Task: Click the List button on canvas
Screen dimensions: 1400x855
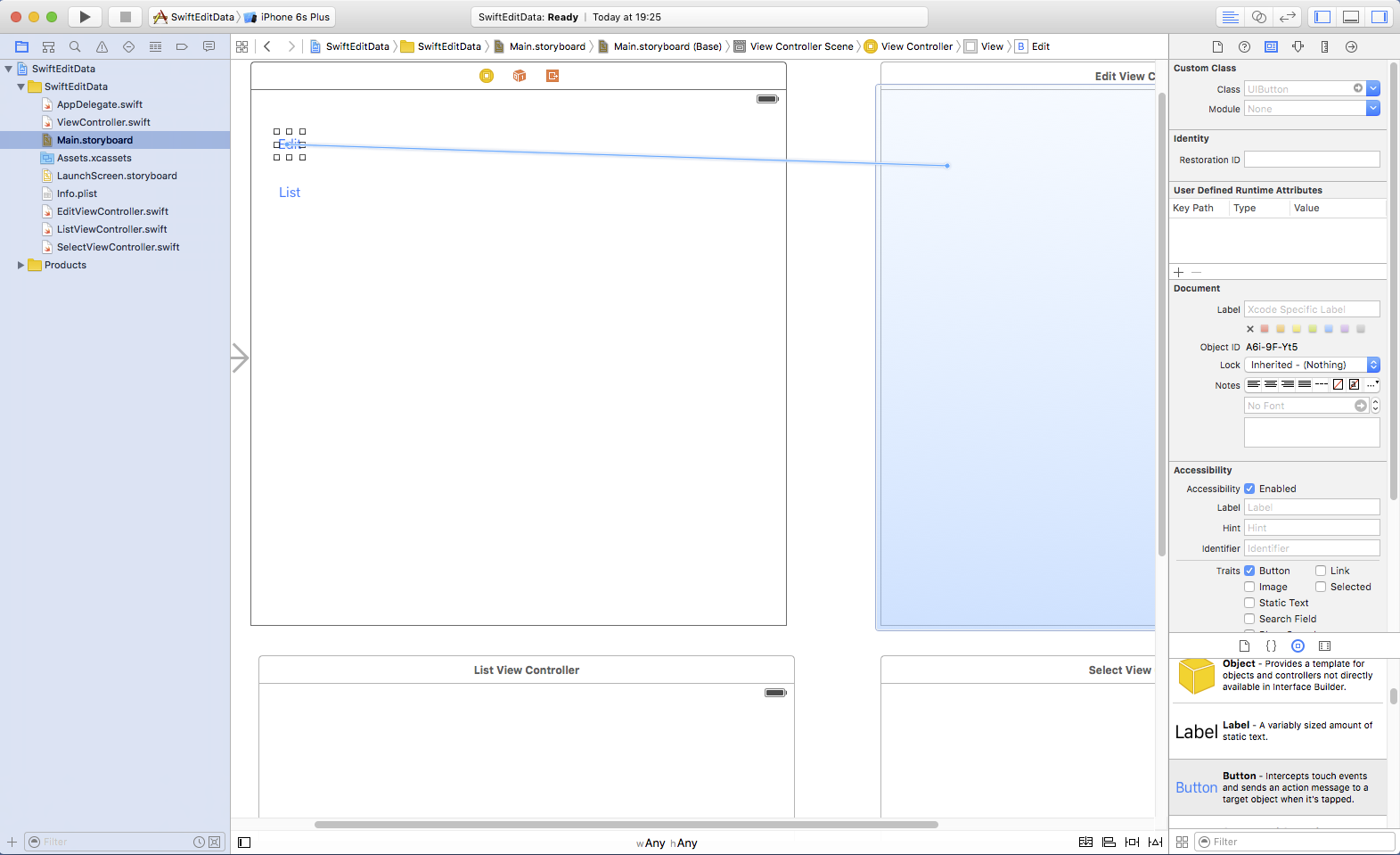Action: (x=290, y=193)
